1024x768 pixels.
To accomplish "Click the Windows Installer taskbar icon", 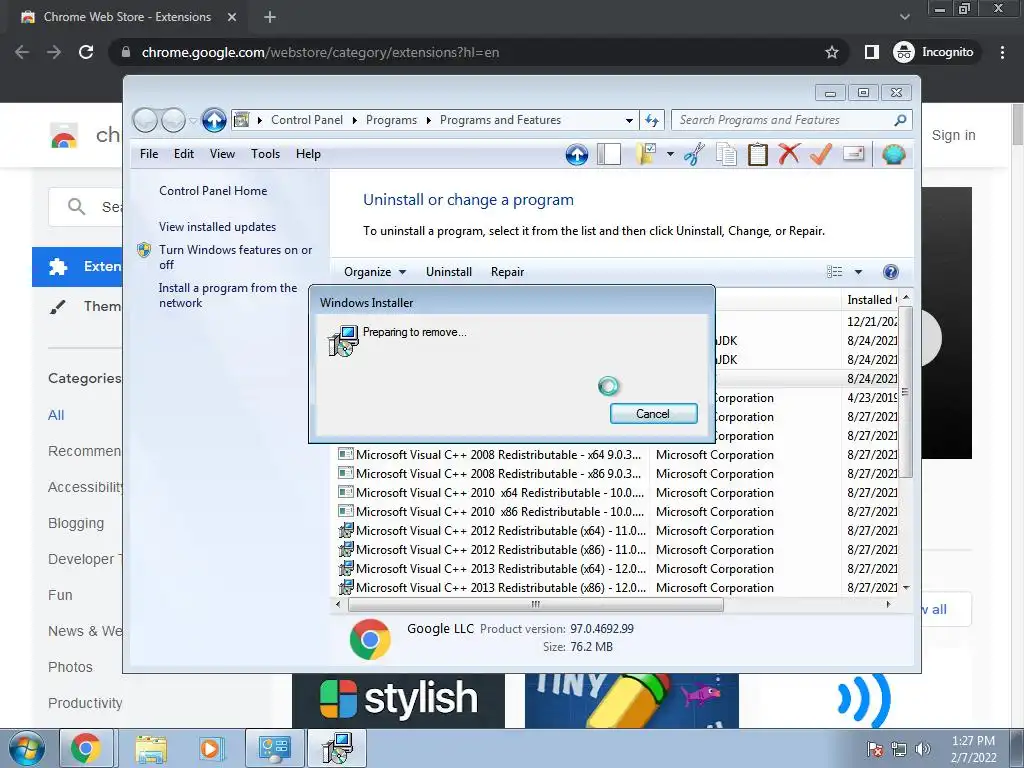I will pyautogui.click(x=338, y=748).
